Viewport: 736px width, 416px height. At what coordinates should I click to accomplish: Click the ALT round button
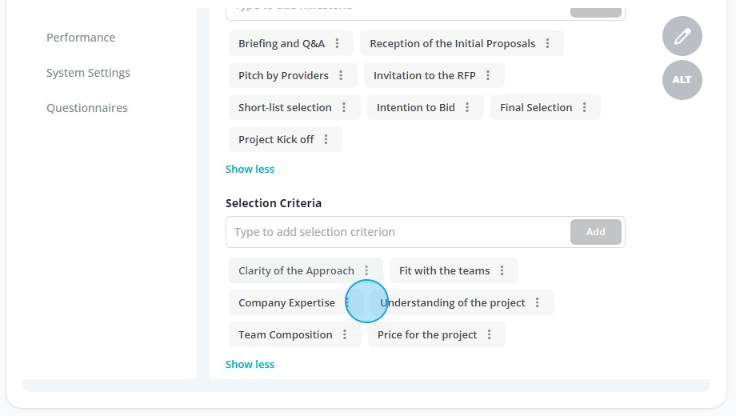tap(682, 80)
